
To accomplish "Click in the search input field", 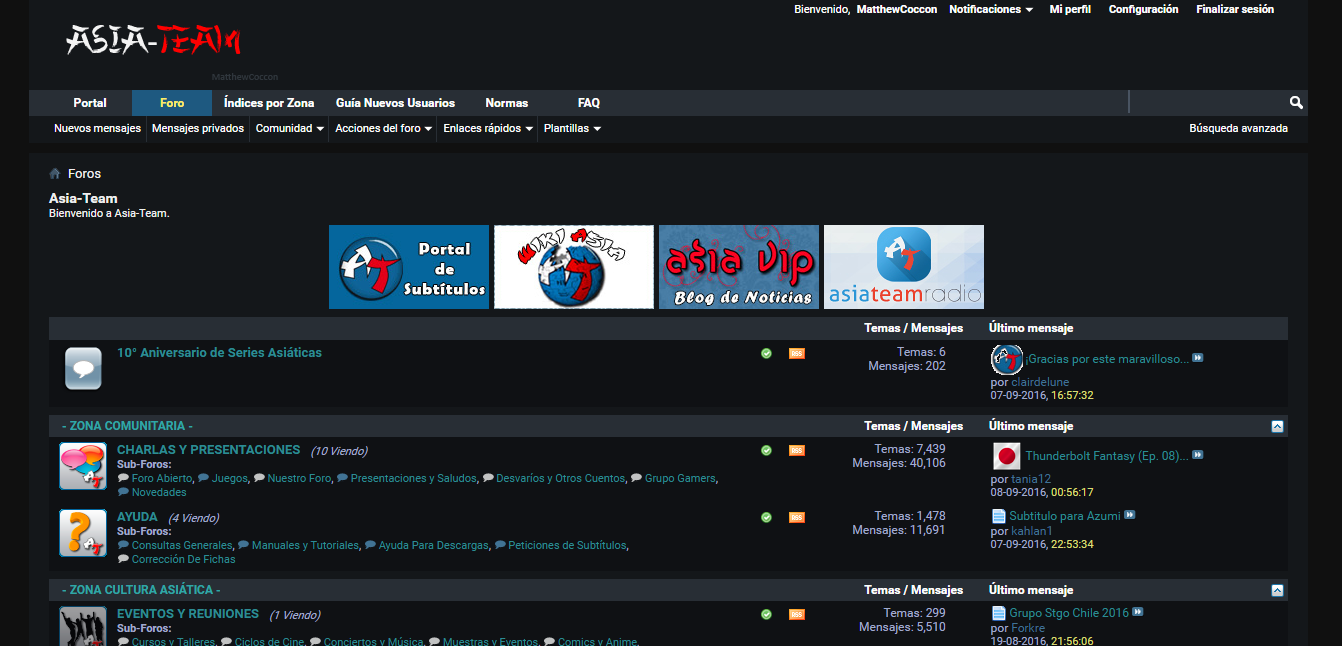I will (x=1208, y=102).
